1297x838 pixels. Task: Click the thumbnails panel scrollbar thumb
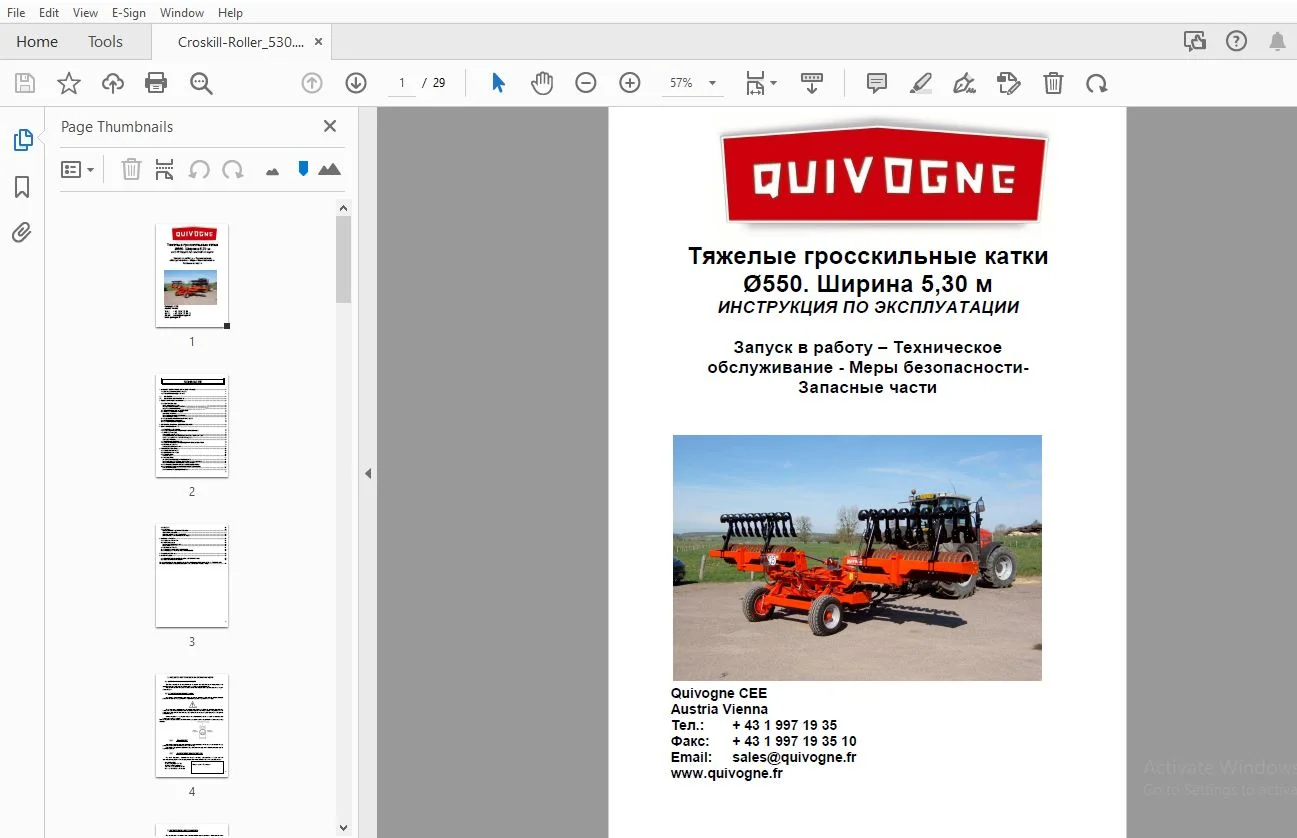[343, 259]
